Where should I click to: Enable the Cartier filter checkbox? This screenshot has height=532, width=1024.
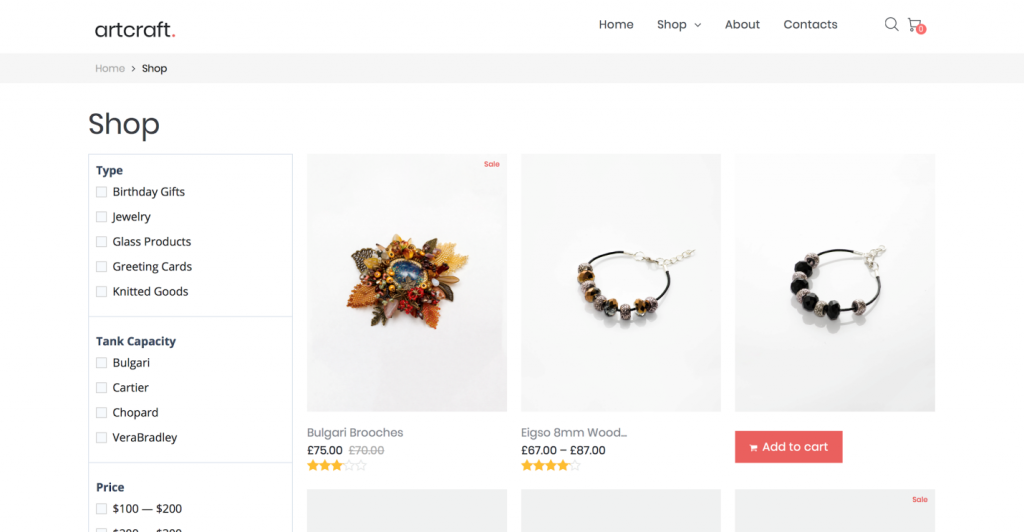coord(102,388)
